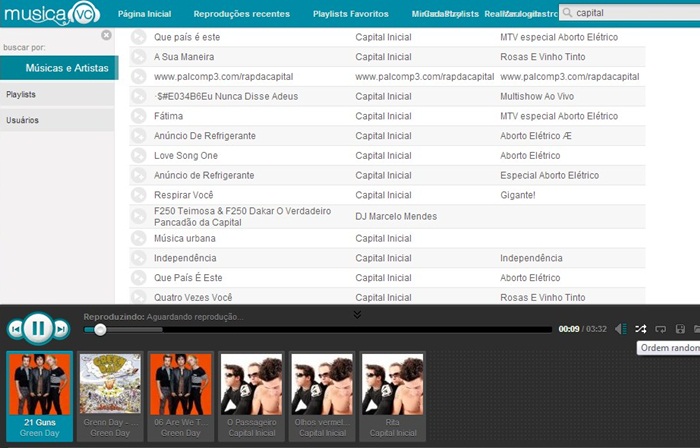Click the add icon beside the www.palcomp3.com/rapdacapital song
Viewport: 700px width, 448px height.
pos(138,76)
